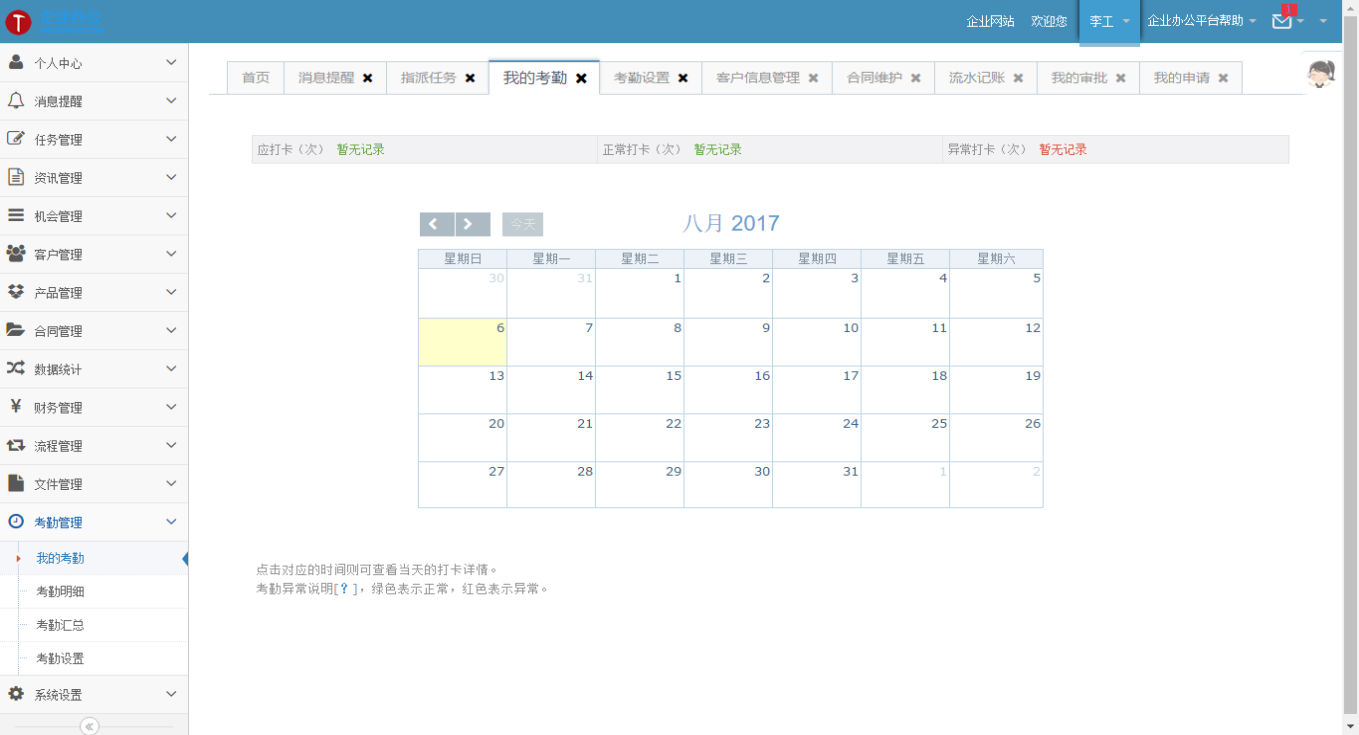Open the mail envelope notifications icon
Viewport: 1359px width, 735px height.
pyautogui.click(x=1282, y=21)
